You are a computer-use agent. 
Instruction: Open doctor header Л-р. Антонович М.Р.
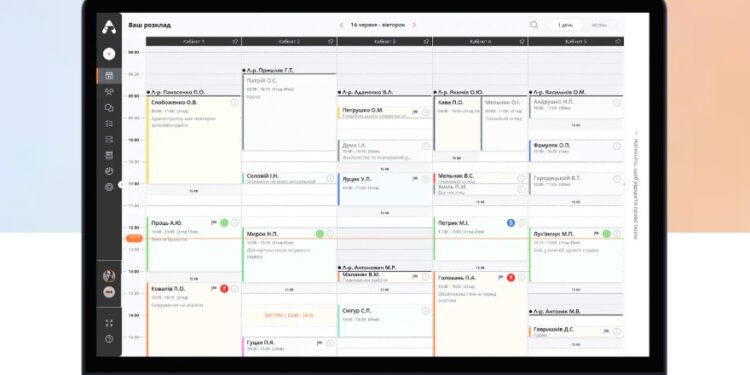[367, 267]
